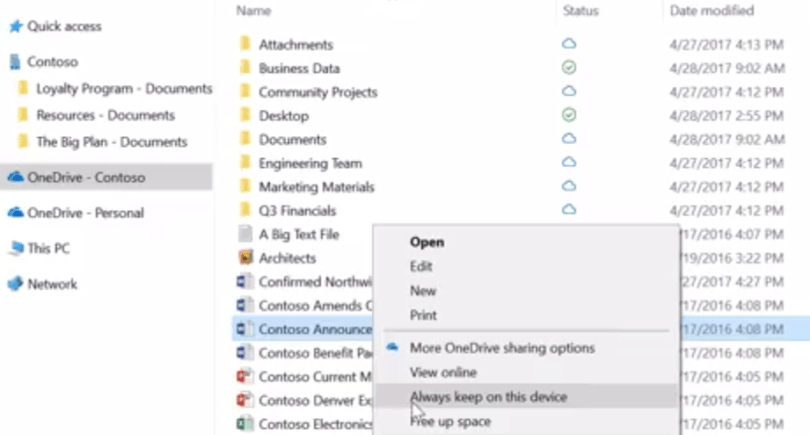
Task: Click the Q3 Financials cloud status icon
Action: pos(569,210)
